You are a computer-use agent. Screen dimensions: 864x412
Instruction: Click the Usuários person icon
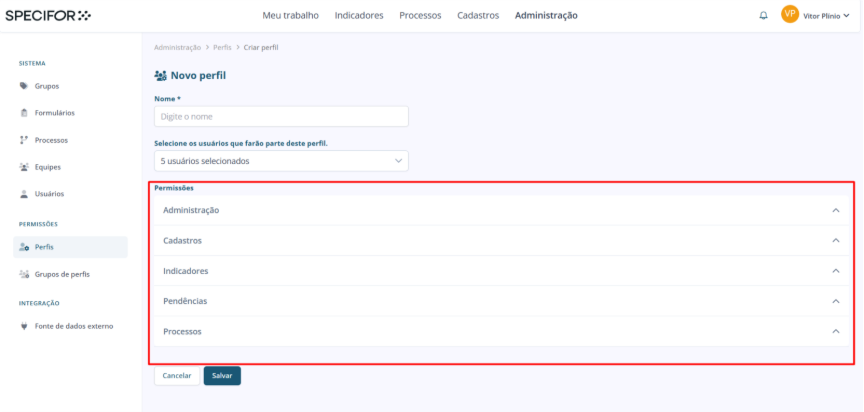pyautogui.click(x=24, y=194)
